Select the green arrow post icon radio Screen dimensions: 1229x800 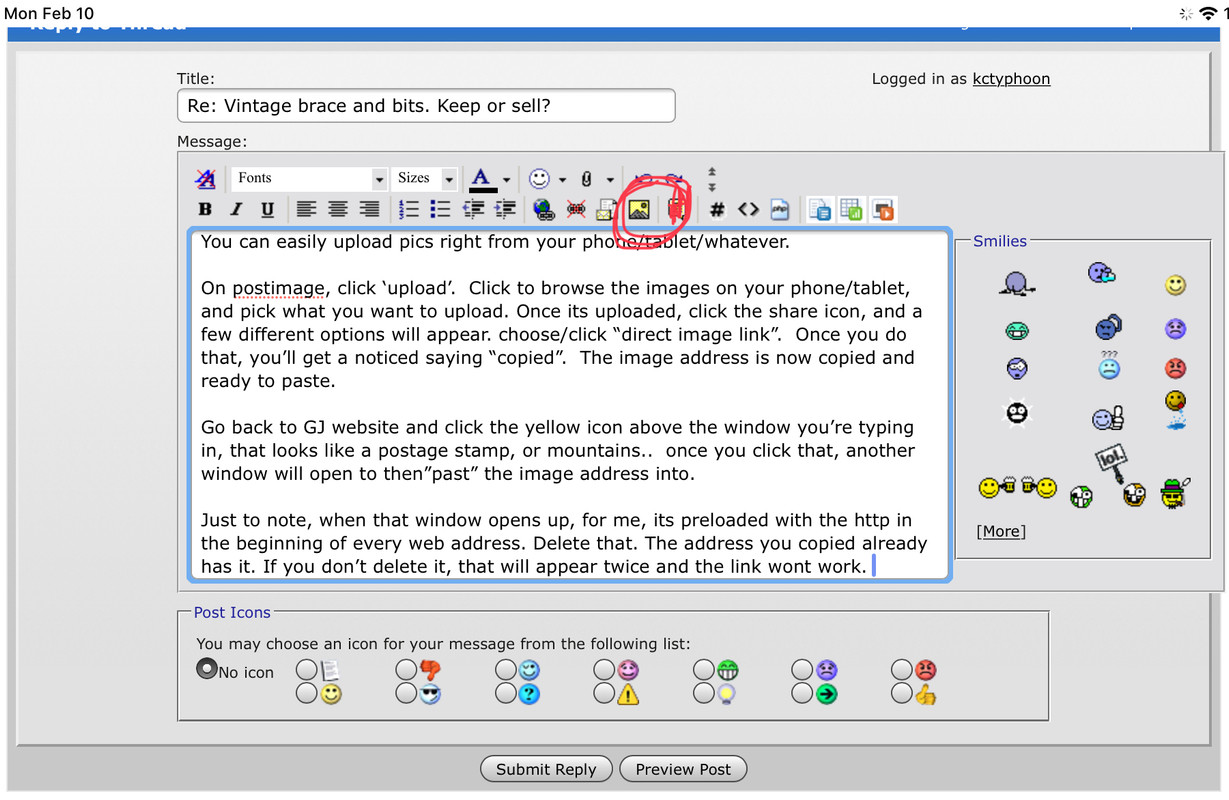(802, 693)
